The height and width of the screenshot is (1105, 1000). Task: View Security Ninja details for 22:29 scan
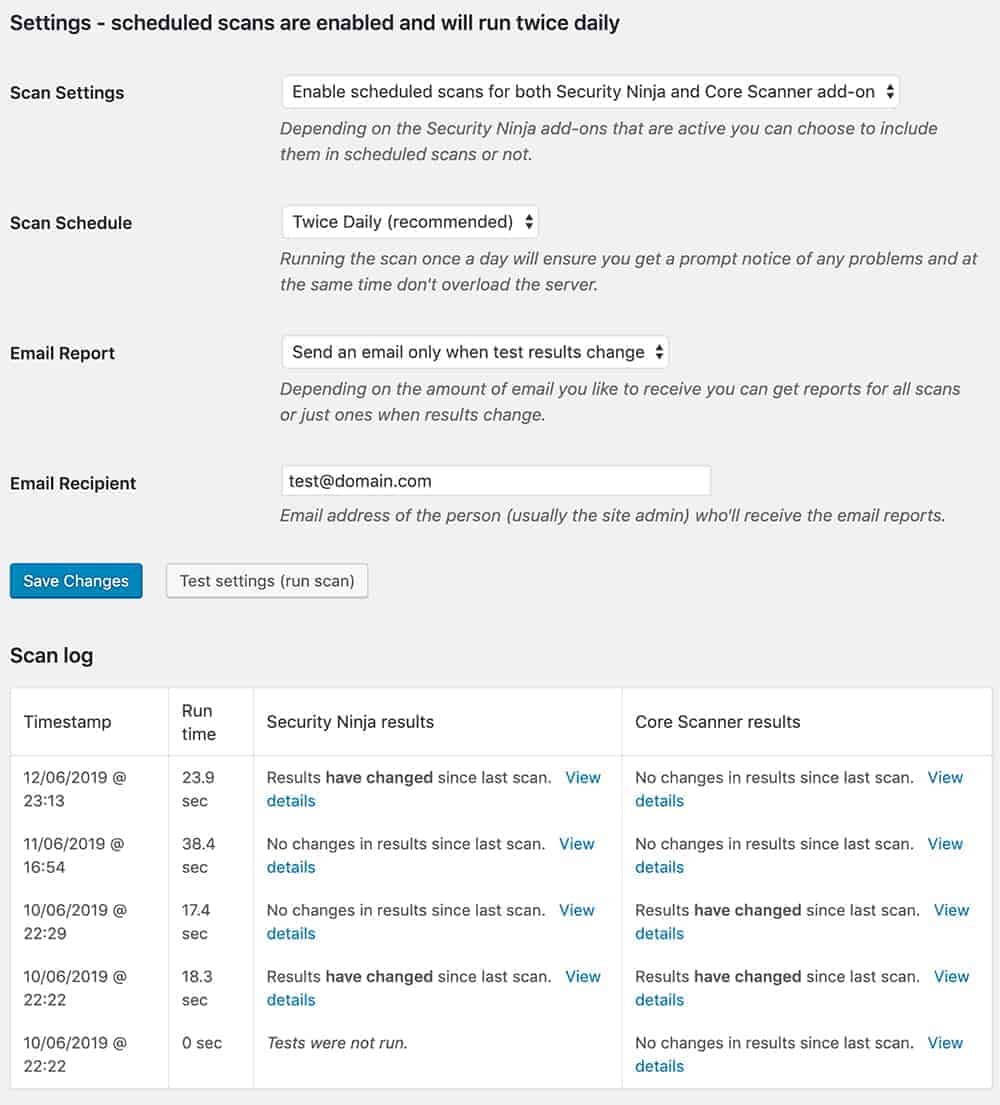pos(577,911)
